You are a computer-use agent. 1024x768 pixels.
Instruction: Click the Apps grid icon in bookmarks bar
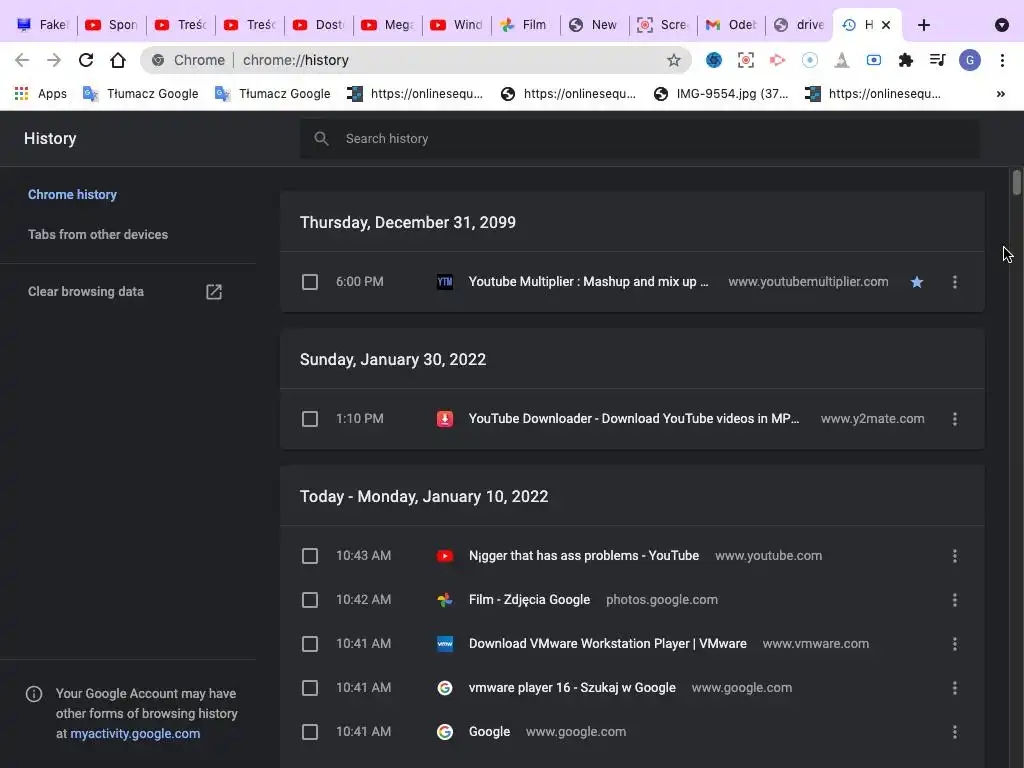pyautogui.click(x=21, y=94)
